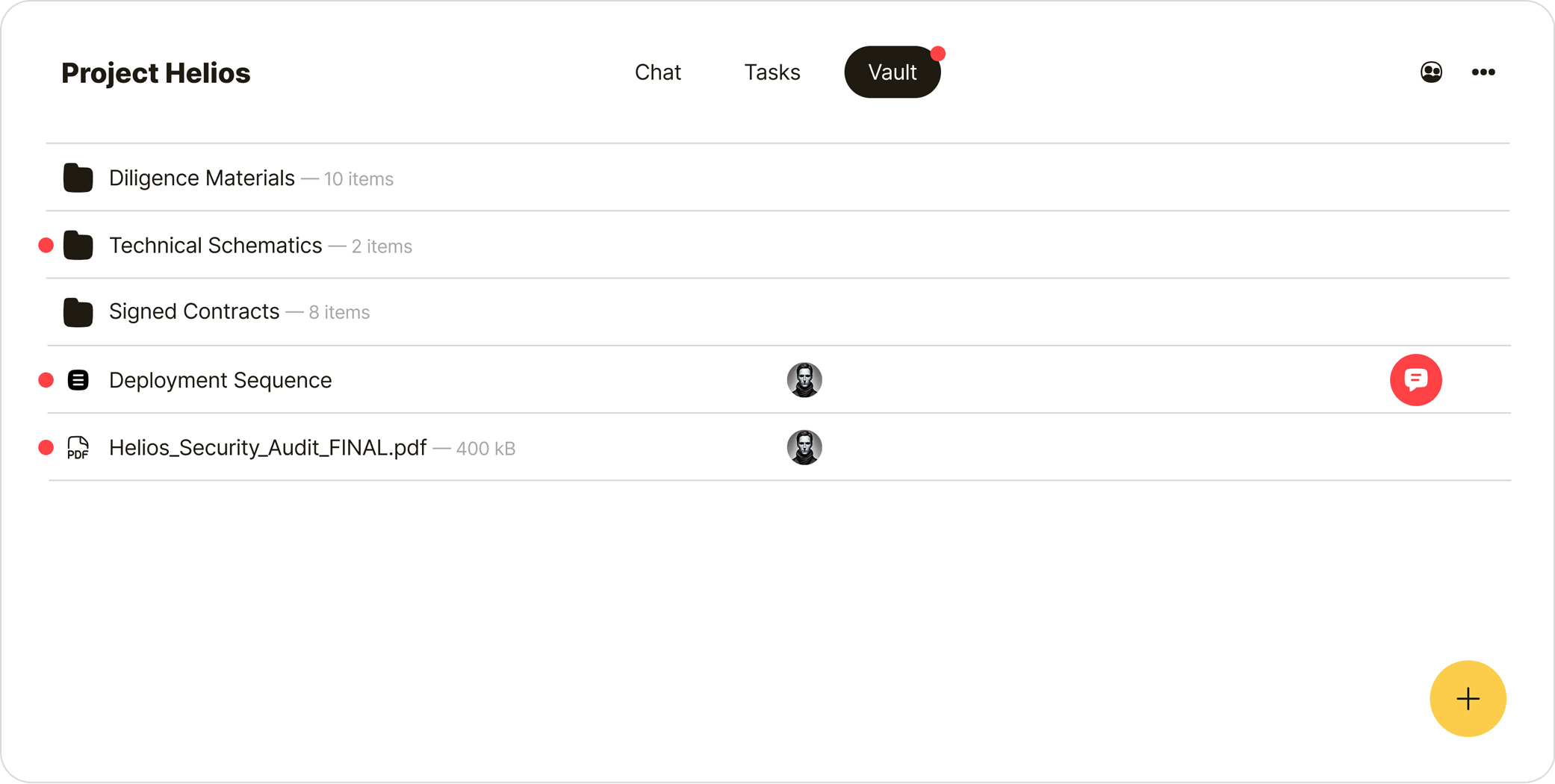Click the Signed Contracts folder icon
This screenshot has height=784, width=1555.
coord(78,312)
